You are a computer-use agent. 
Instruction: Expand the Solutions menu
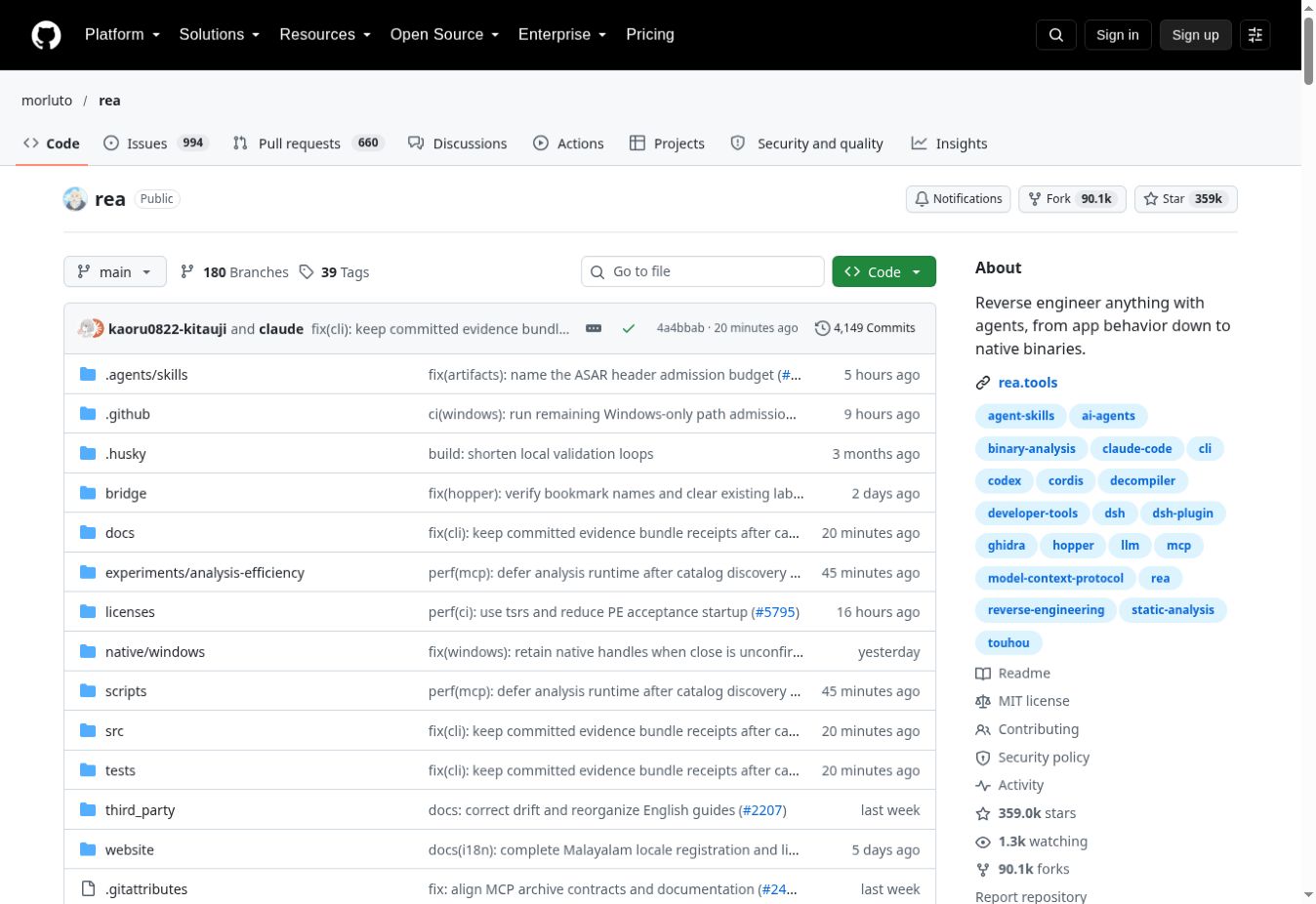[x=220, y=35]
